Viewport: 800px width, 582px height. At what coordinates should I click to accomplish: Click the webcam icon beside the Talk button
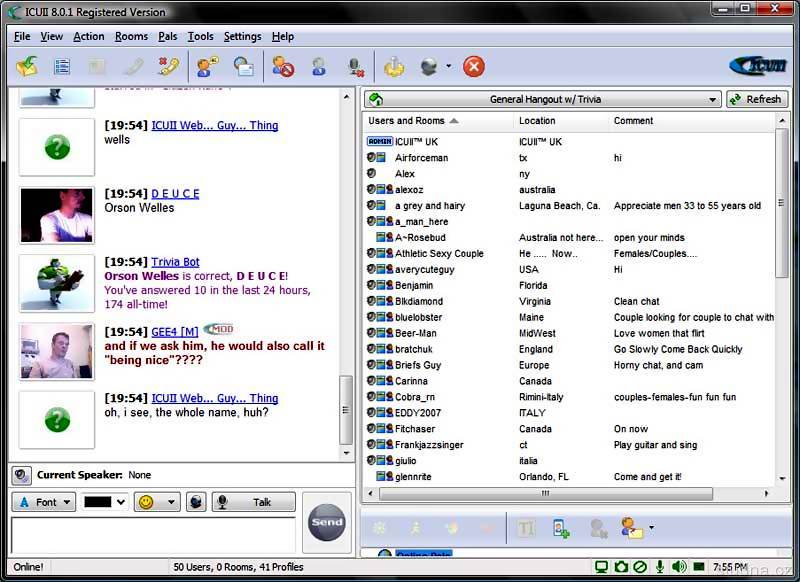coord(197,502)
